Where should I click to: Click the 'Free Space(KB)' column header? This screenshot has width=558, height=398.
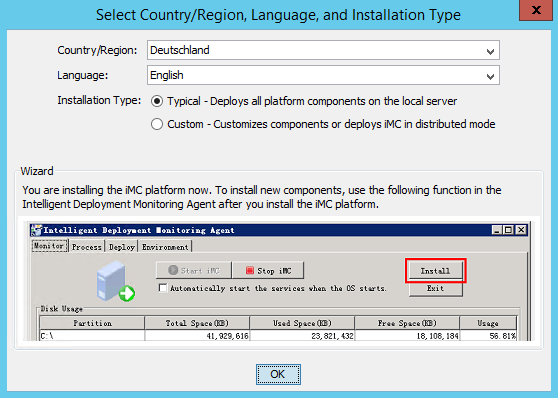pos(407,323)
